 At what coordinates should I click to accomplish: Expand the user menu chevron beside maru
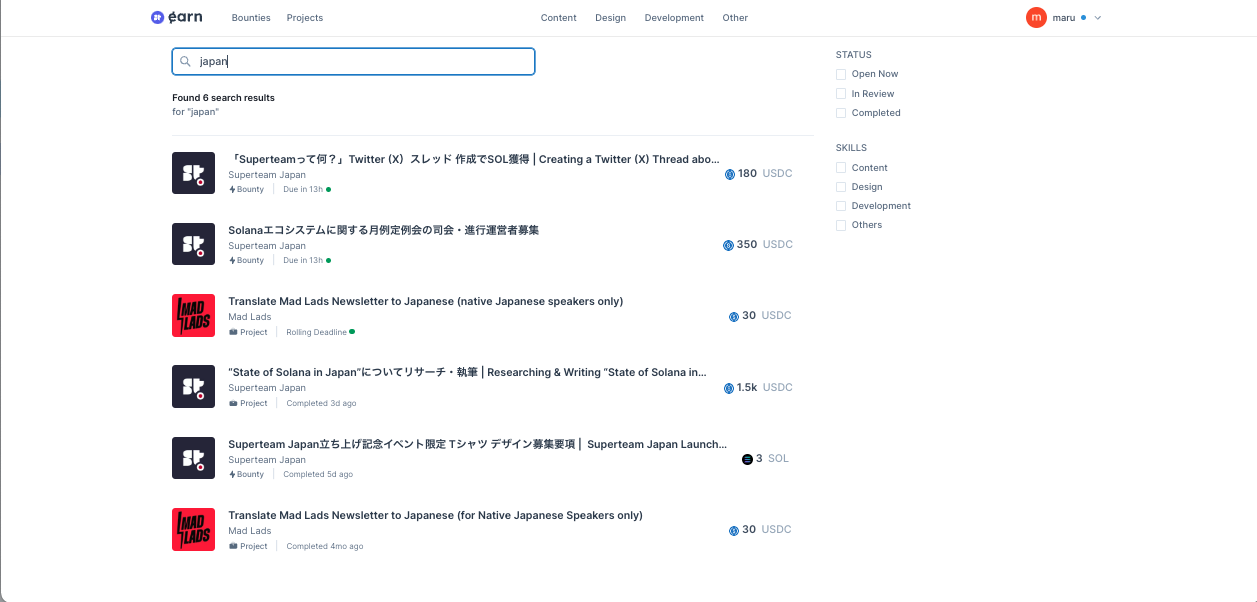click(x=1098, y=18)
